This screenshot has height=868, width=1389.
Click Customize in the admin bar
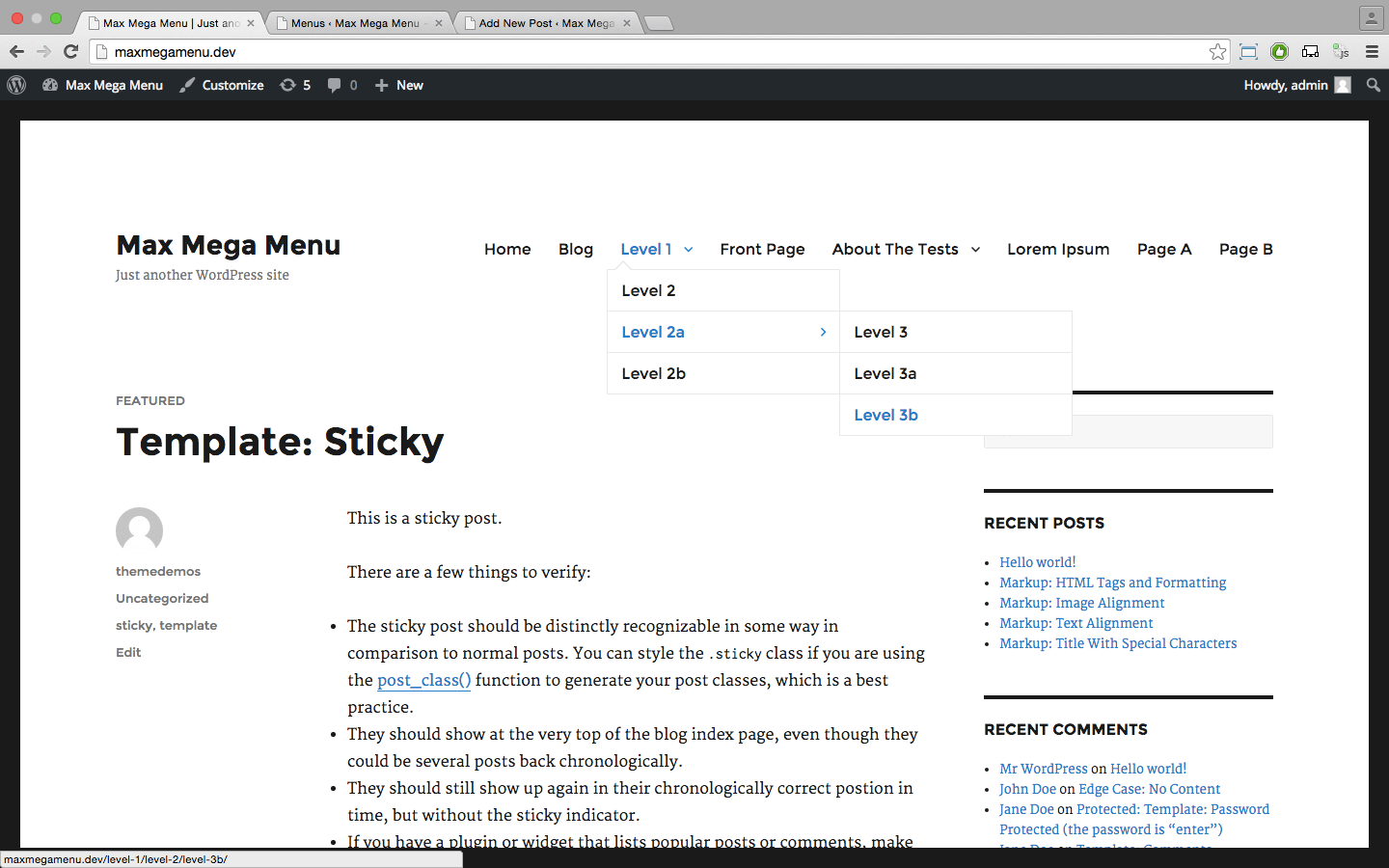point(222,85)
